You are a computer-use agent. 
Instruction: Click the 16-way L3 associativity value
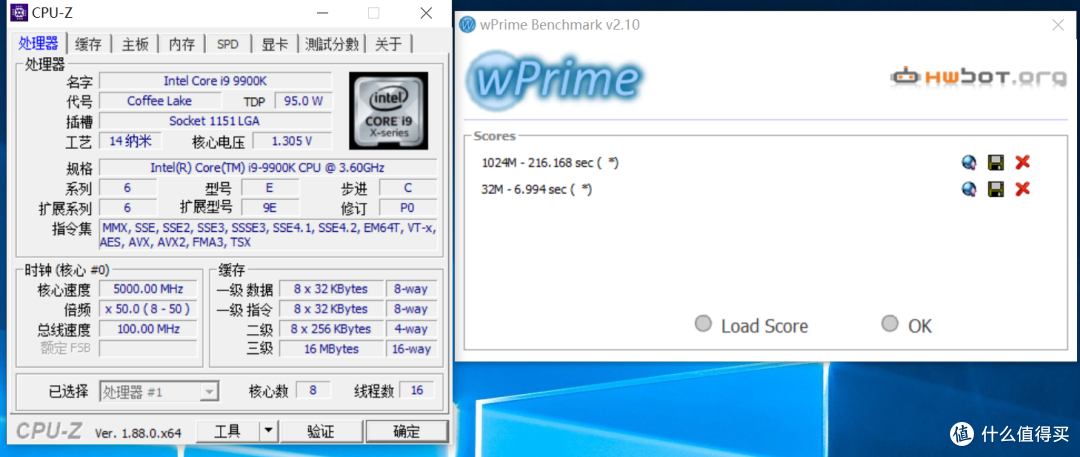[411, 349]
